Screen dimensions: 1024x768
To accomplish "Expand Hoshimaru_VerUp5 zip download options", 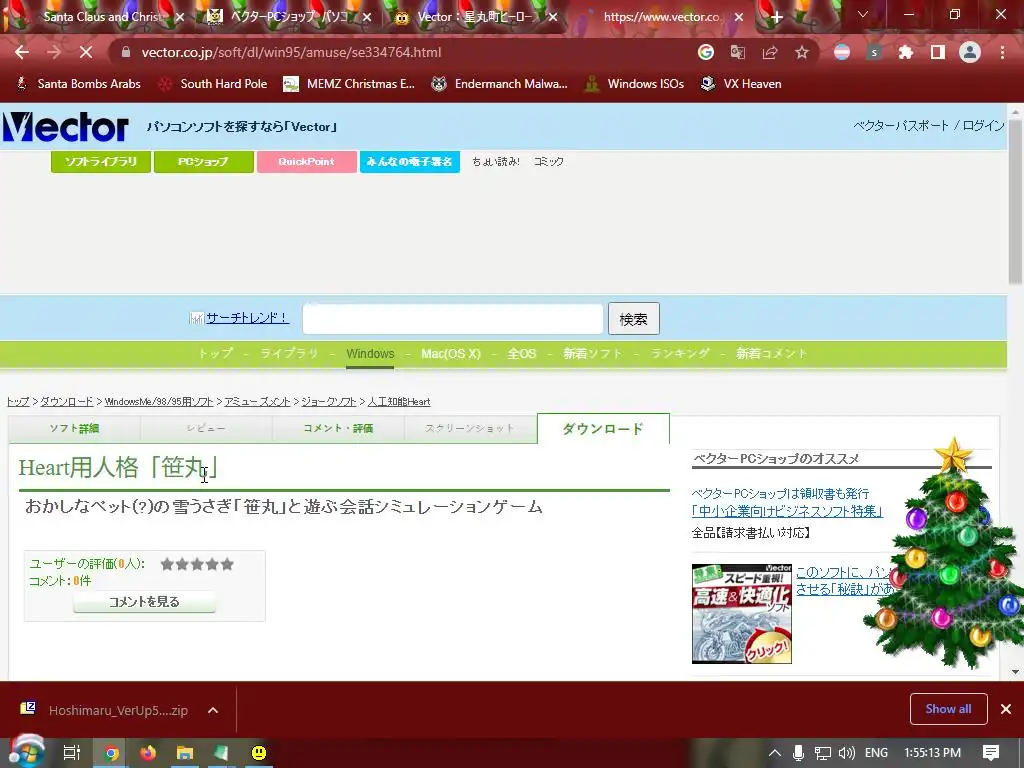I will click(213, 710).
